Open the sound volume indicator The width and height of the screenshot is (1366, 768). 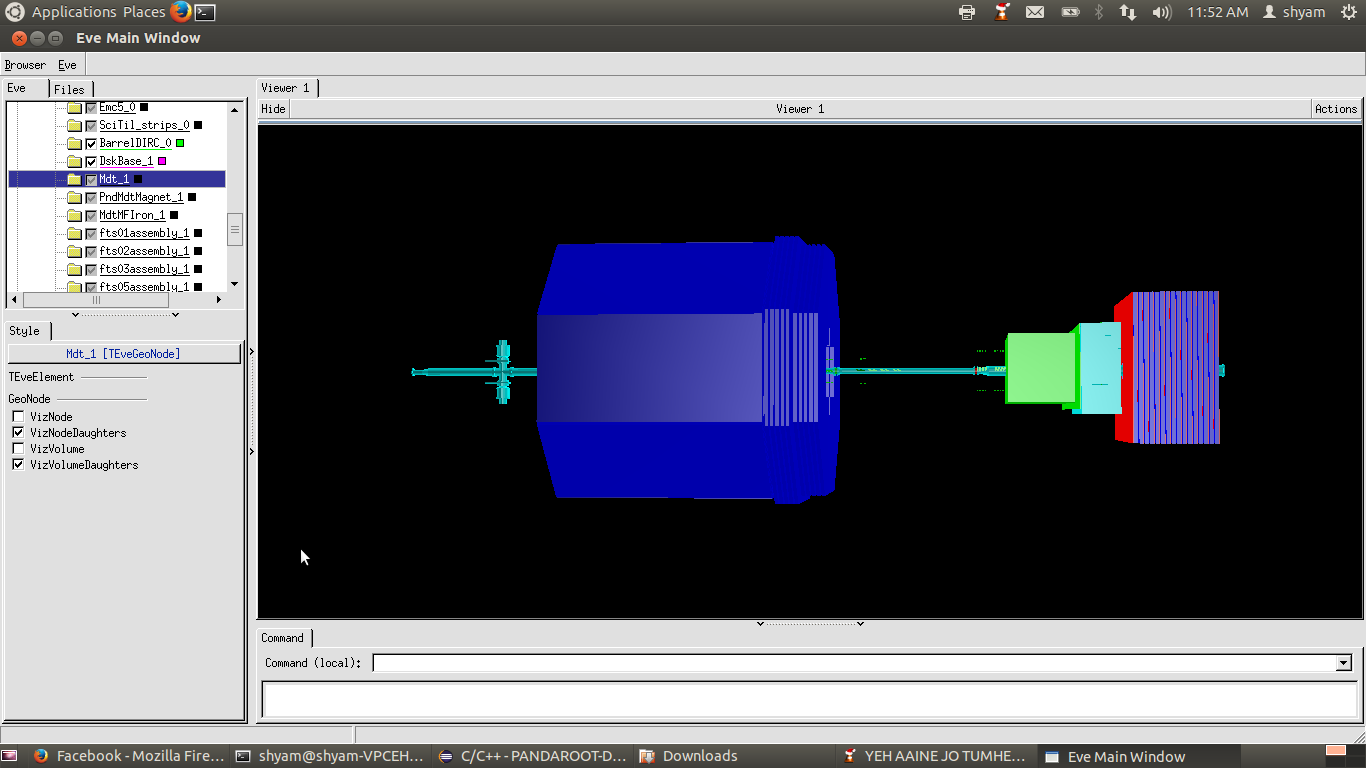coord(1161,12)
